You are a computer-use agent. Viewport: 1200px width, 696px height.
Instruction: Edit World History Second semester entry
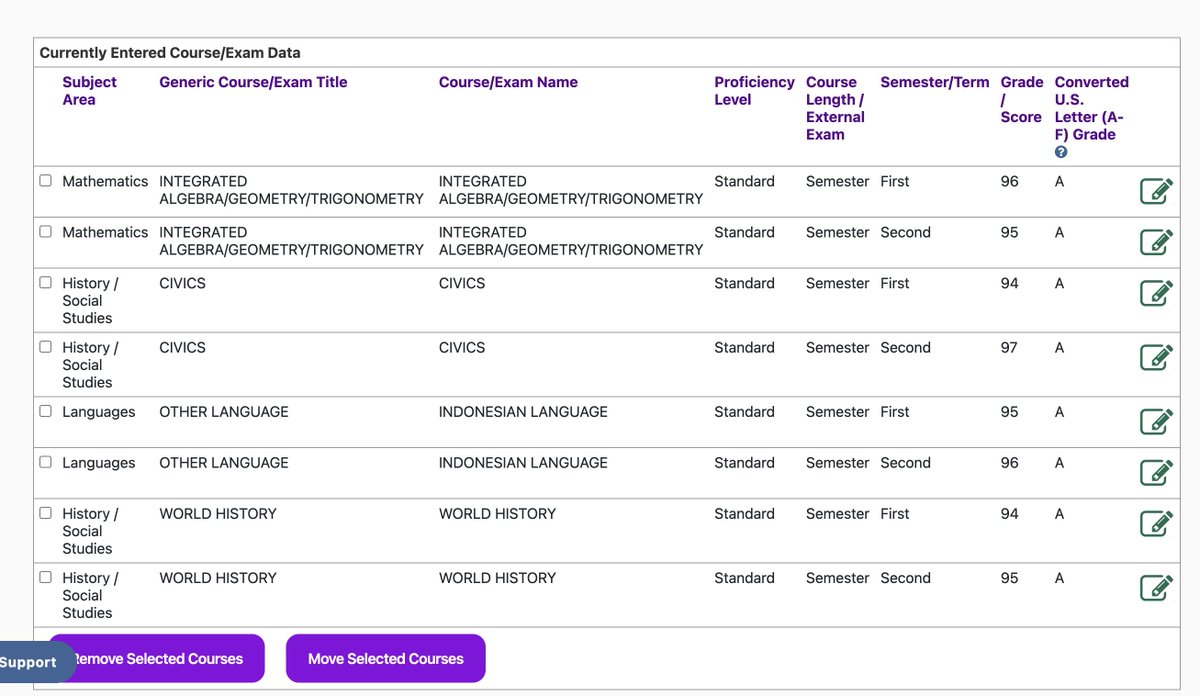pos(1156,587)
